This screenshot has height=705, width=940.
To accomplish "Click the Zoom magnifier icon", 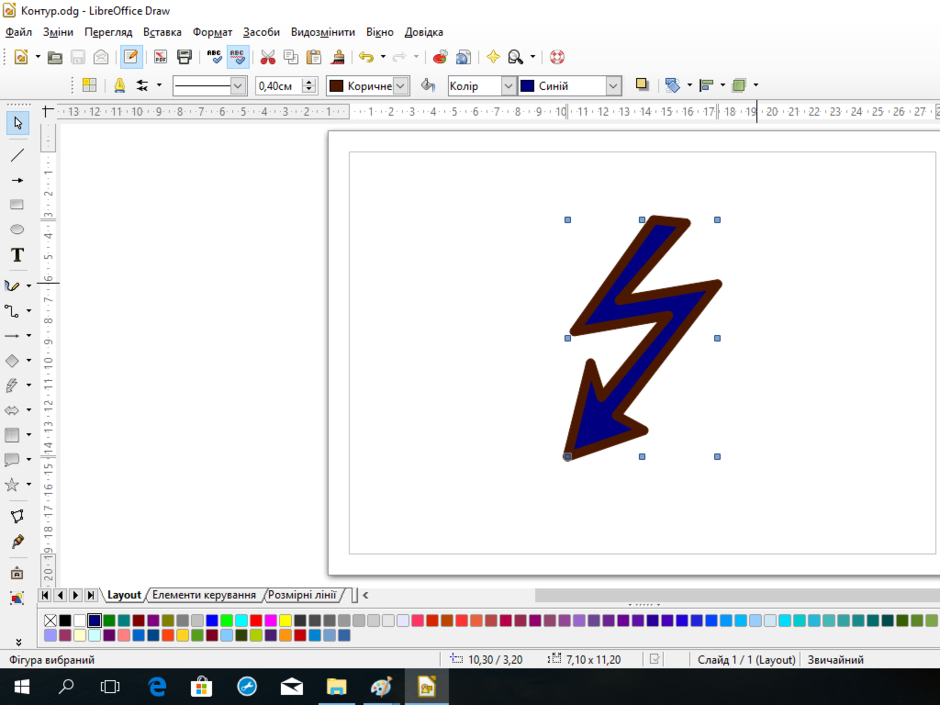I will [x=515, y=57].
